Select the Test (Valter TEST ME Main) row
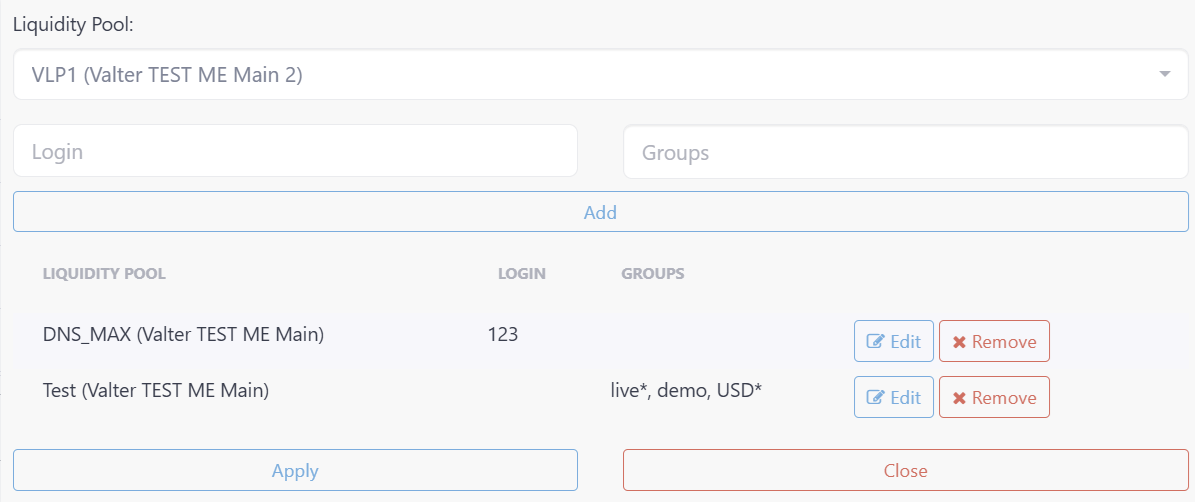The width and height of the screenshot is (1195, 502). 601,396
